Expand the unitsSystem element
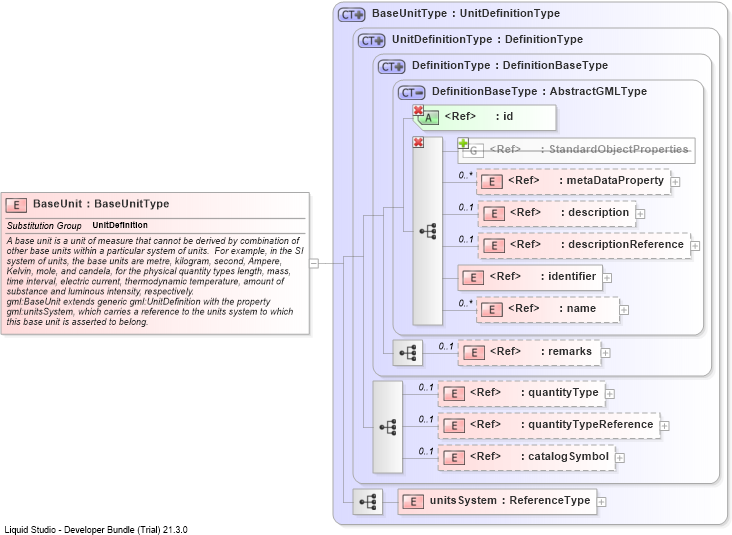732x535 pixels. click(601, 502)
